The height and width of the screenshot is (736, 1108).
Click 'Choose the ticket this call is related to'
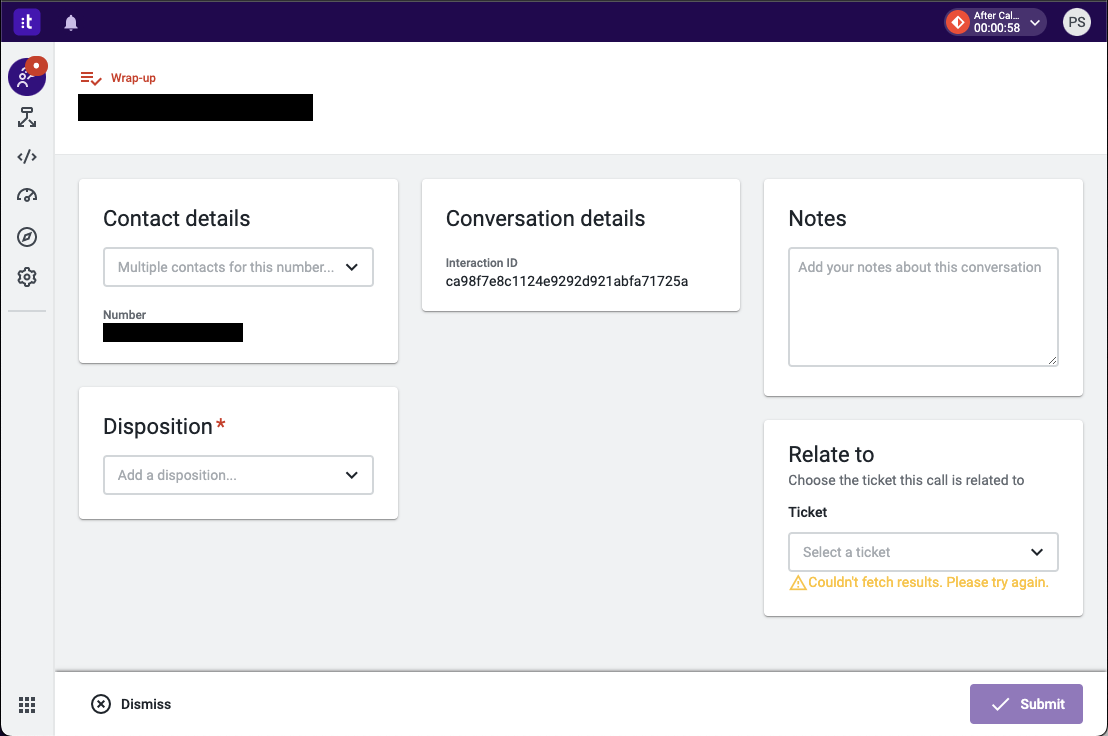906,480
